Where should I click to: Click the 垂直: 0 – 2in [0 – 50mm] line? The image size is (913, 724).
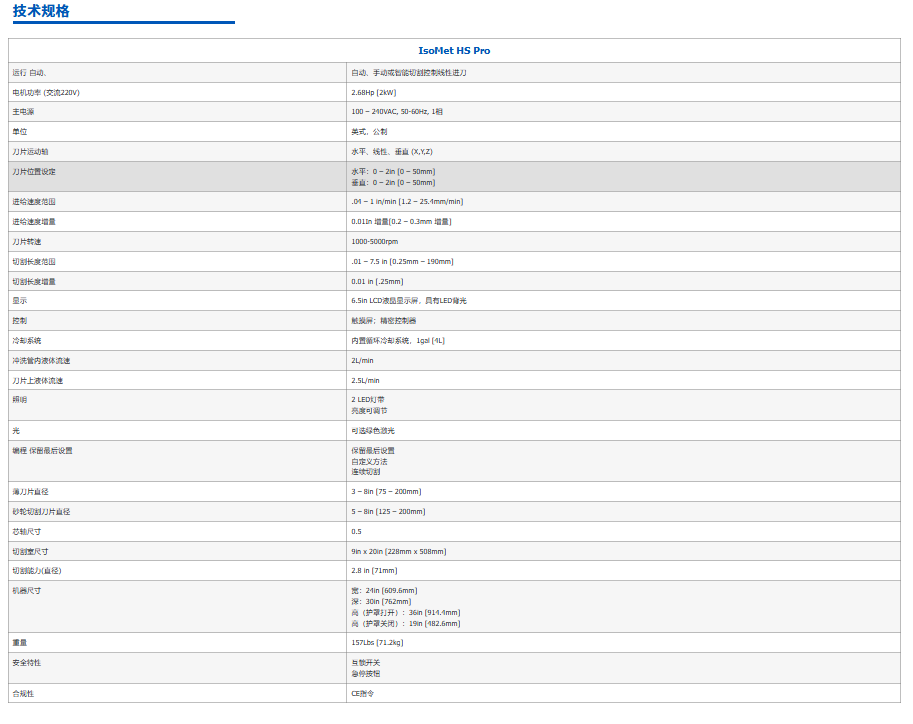[x=394, y=183]
